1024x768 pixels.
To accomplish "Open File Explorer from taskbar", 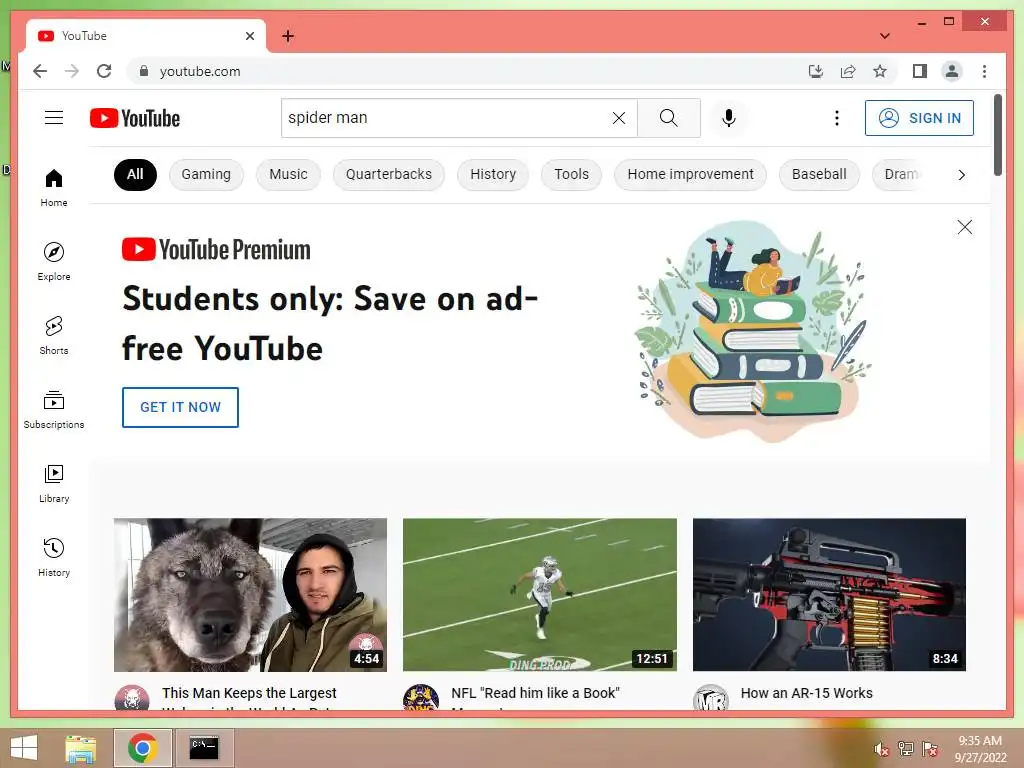I will 81,748.
